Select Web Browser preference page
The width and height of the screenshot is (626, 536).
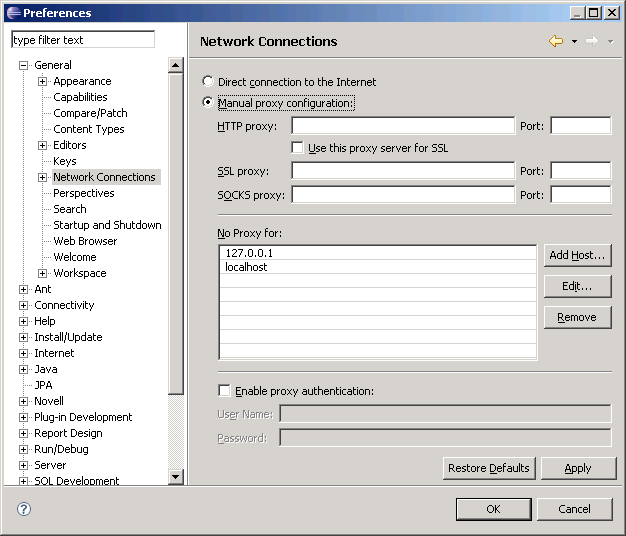(85, 241)
